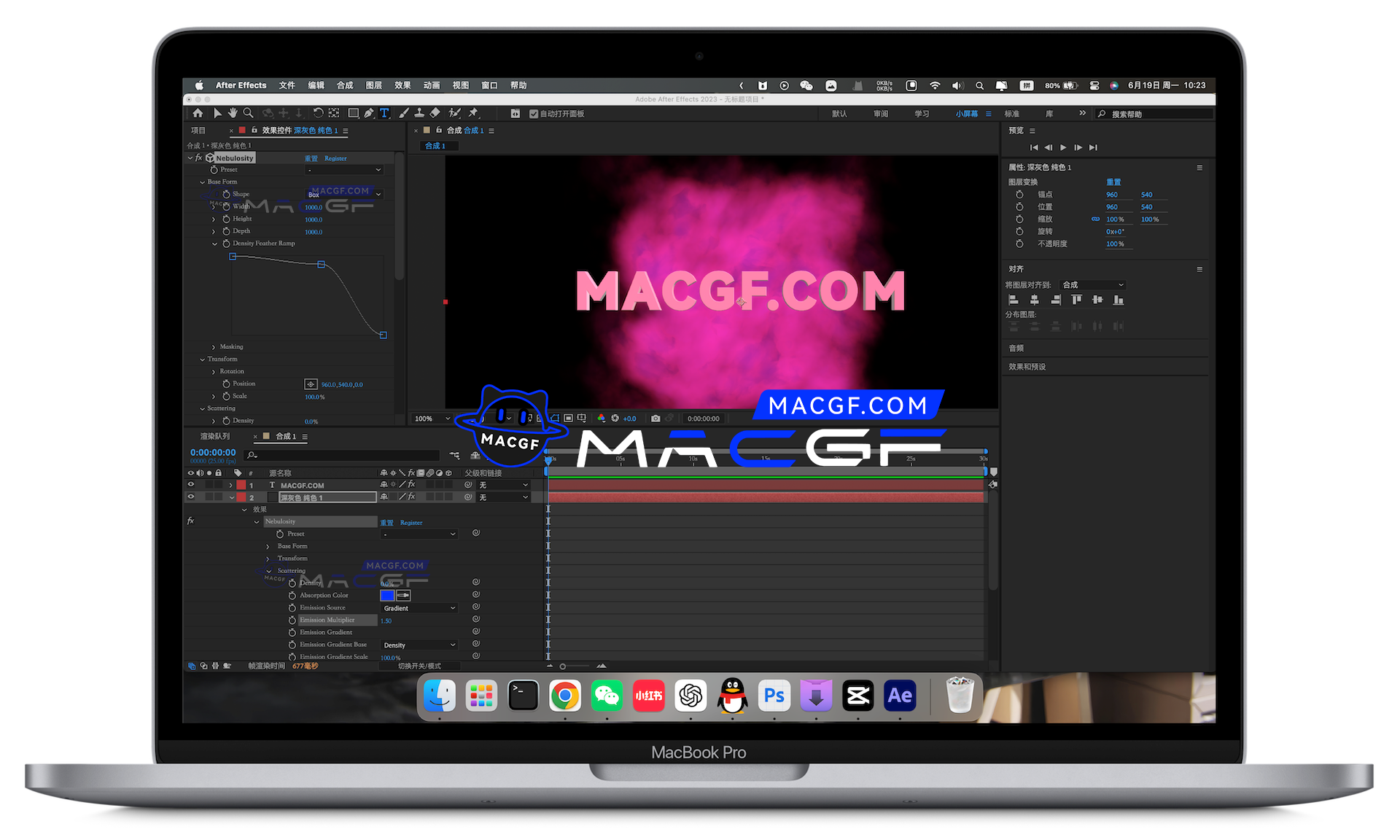Toggle visibility of the 深灰色 纯色 1 layer
The height and width of the screenshot is (840, 1400).
191,497
